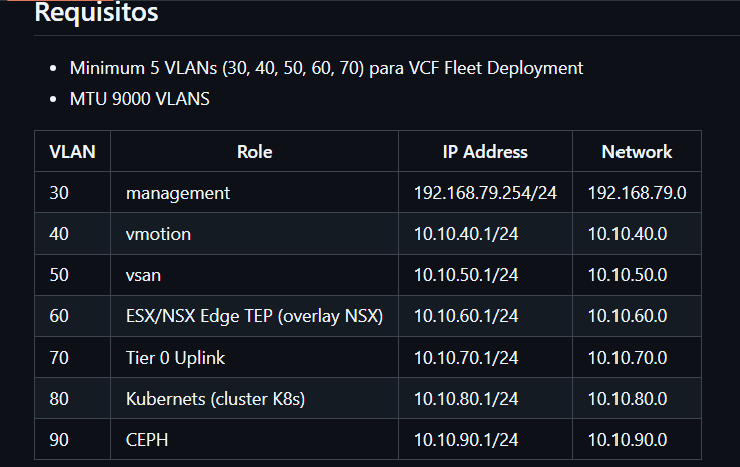Click the VLAN column header
The image size is (740, 467).
[72, 152]
